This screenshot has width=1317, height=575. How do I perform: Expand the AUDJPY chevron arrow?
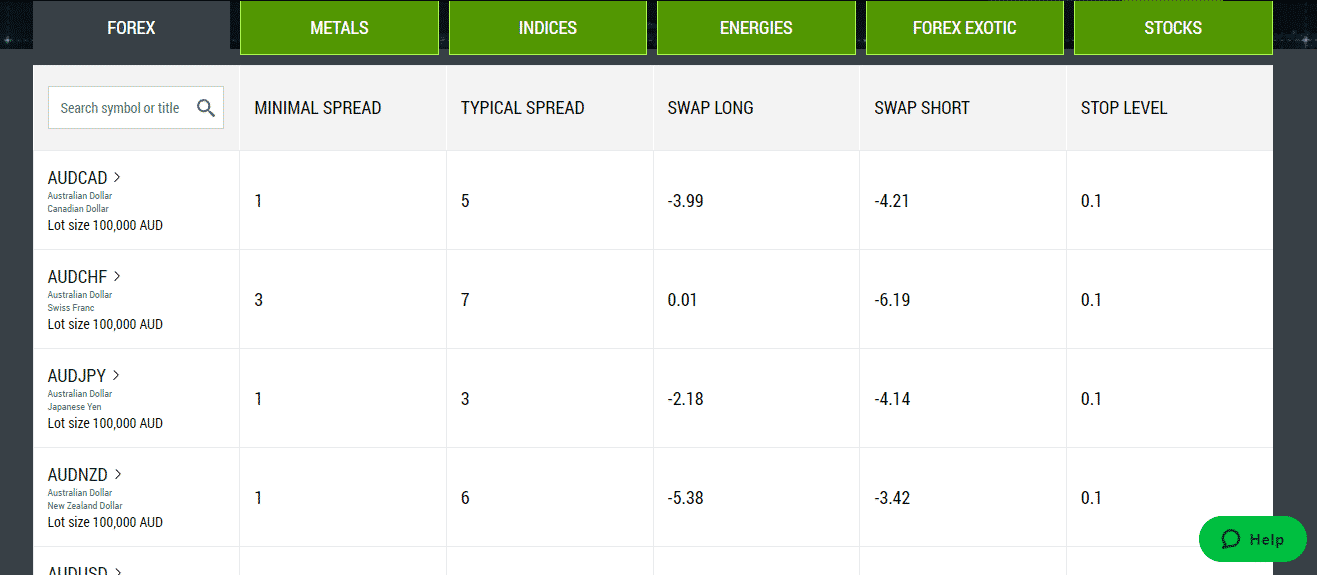tap(116, 375)
